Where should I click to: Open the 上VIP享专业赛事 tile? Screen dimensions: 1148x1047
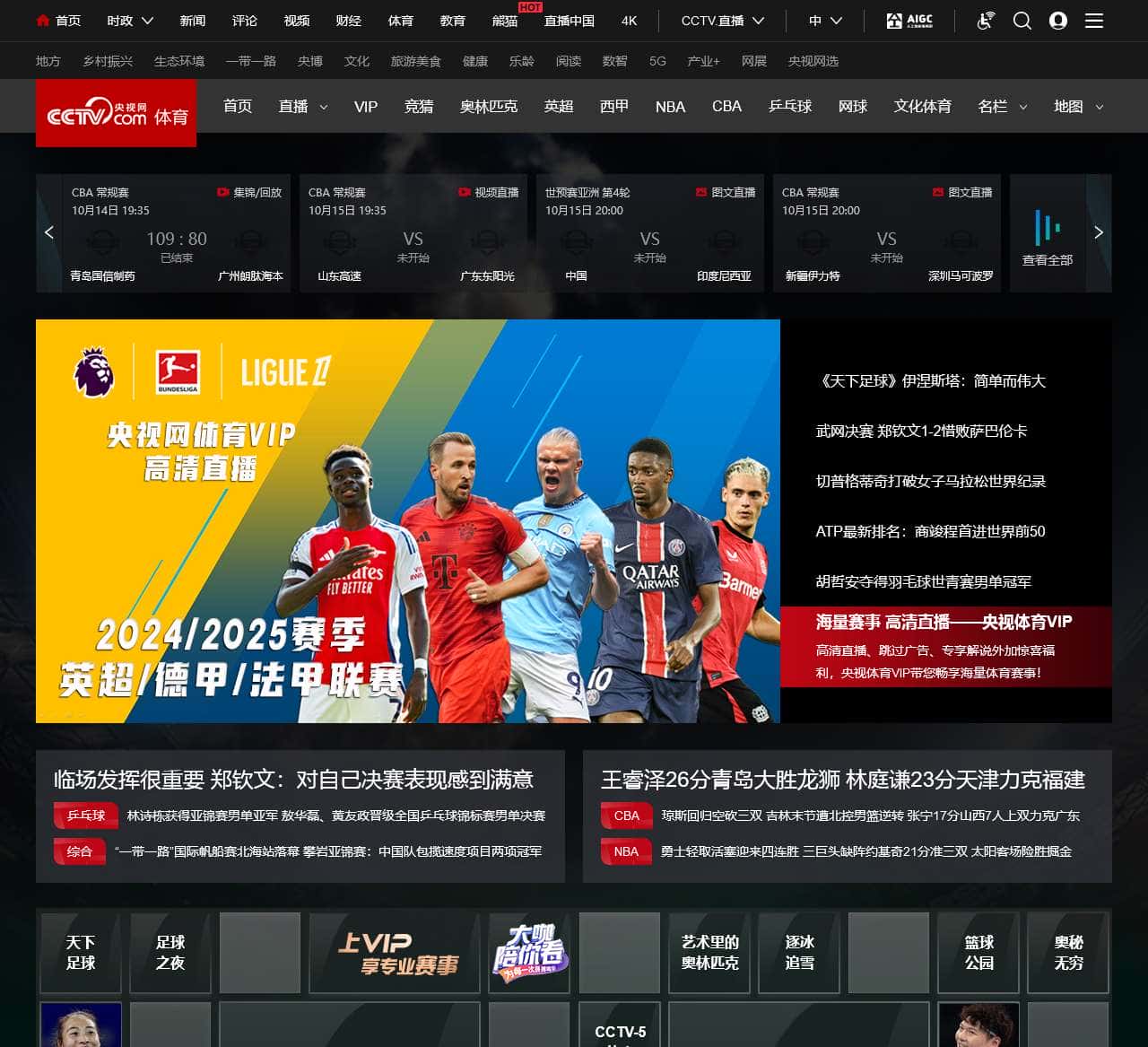(395, 953)
